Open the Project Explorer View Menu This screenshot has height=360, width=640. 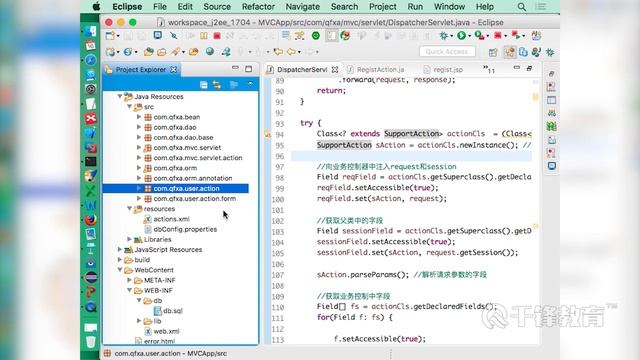coord(250,84)
